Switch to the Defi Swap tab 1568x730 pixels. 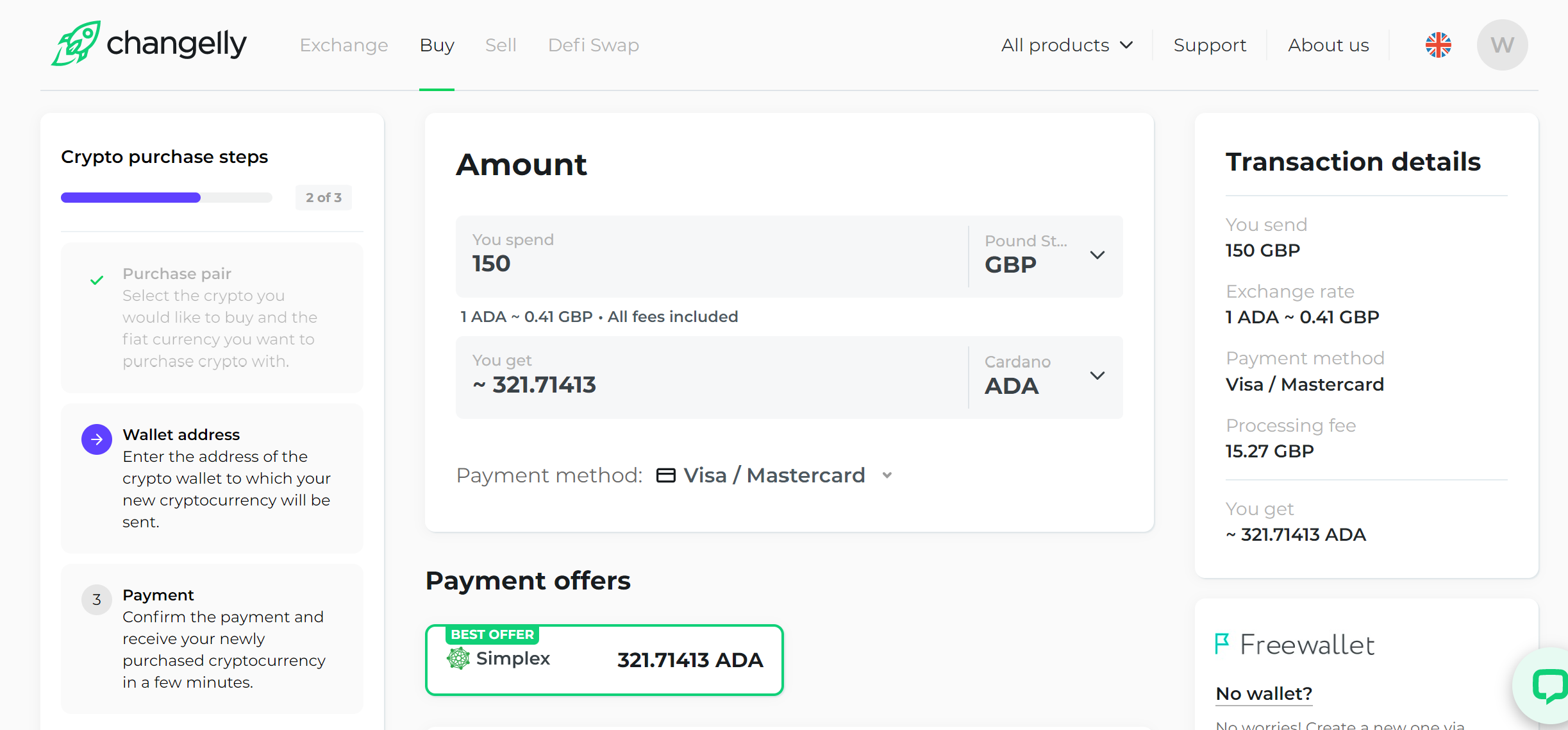coord(594,45)
